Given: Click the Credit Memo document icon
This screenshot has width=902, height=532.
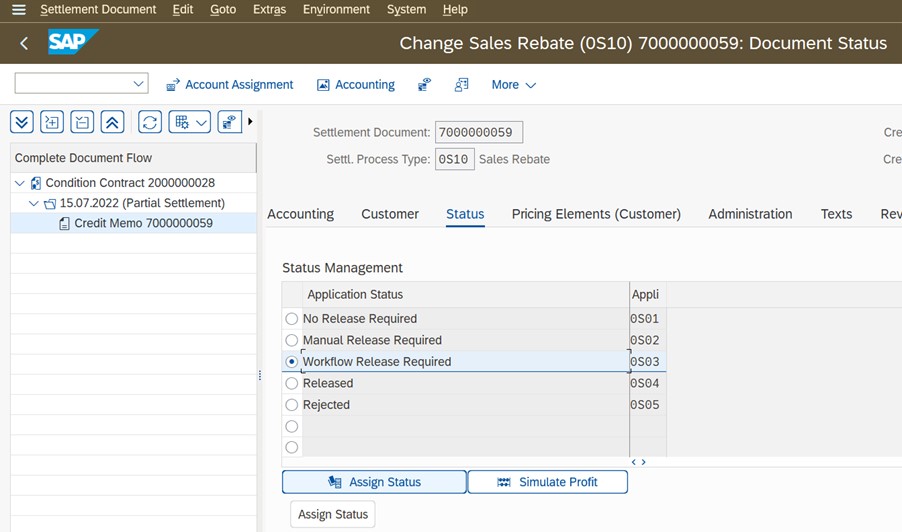Looking at the screenshot, I should [x=64, y=224].
